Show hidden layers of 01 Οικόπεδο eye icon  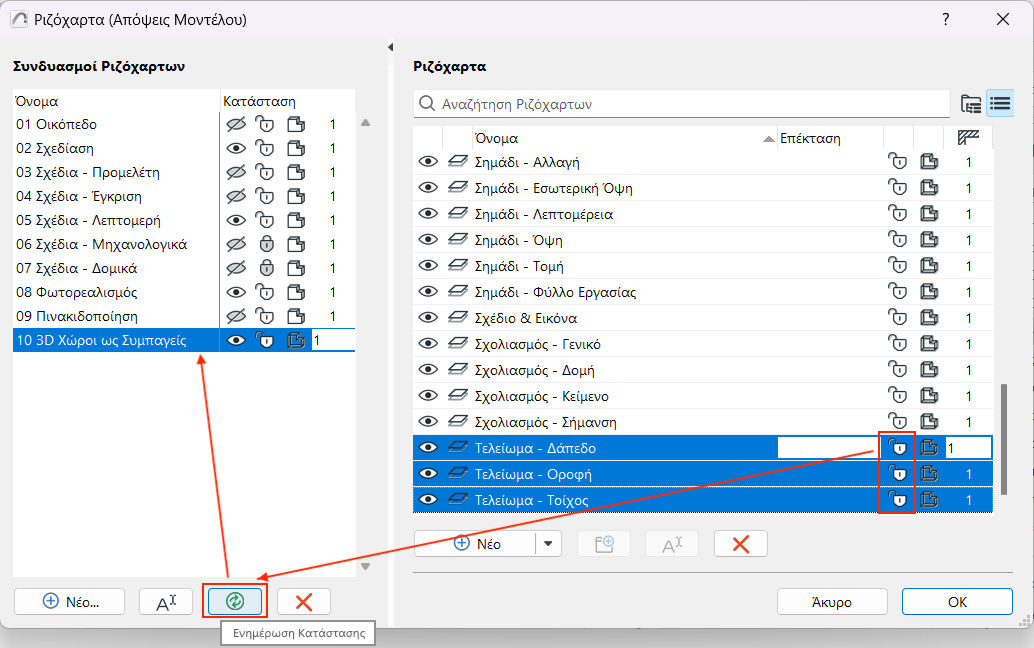tap(235, 125)
